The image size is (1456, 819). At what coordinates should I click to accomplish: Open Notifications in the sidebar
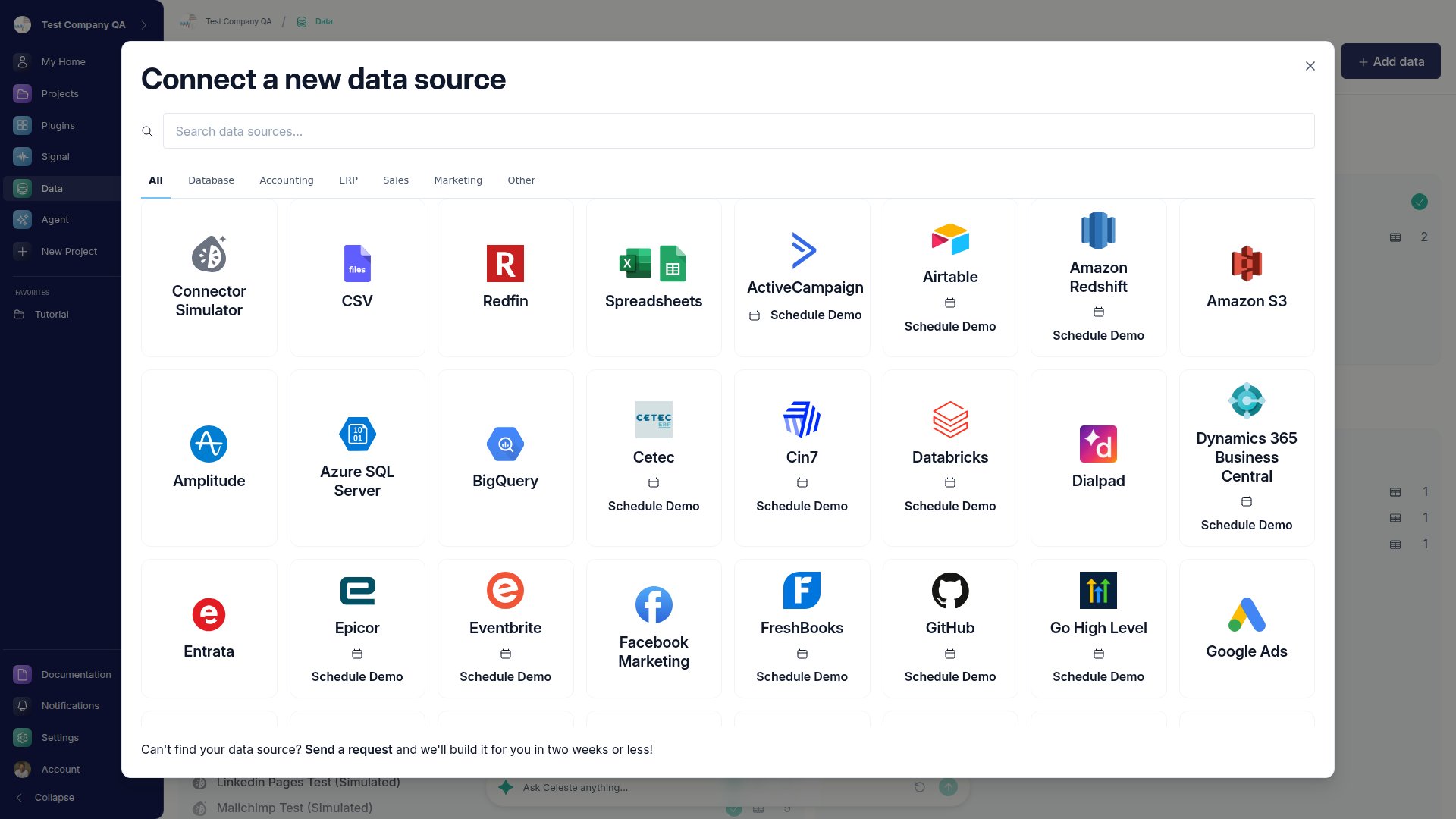(x=70, y=705)
